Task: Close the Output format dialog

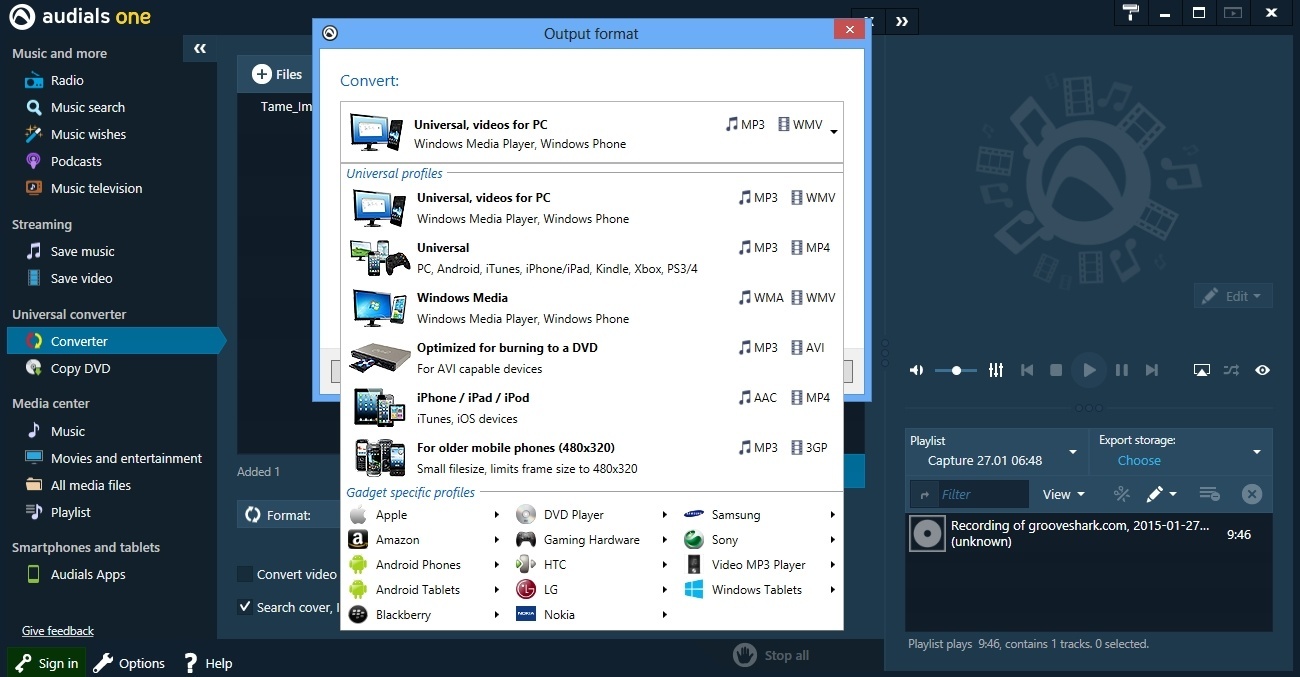Action: 849,30
